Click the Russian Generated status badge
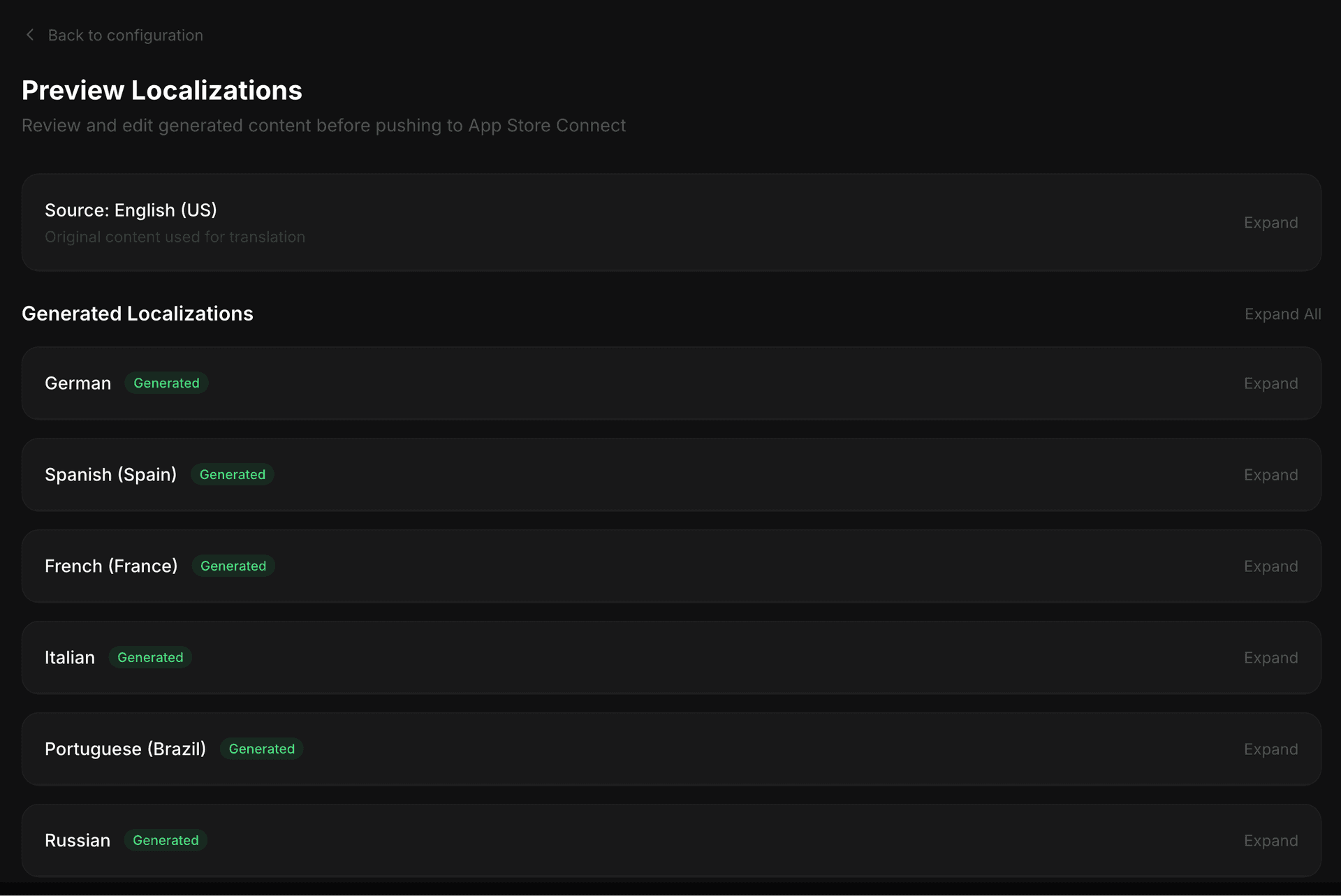The width and height of the screenshot is (1341, 896). 166,841
